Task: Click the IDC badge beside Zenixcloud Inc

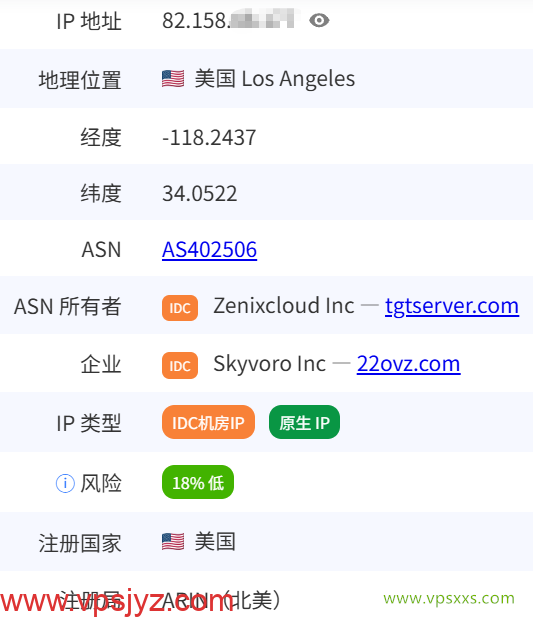Action: 180,308
